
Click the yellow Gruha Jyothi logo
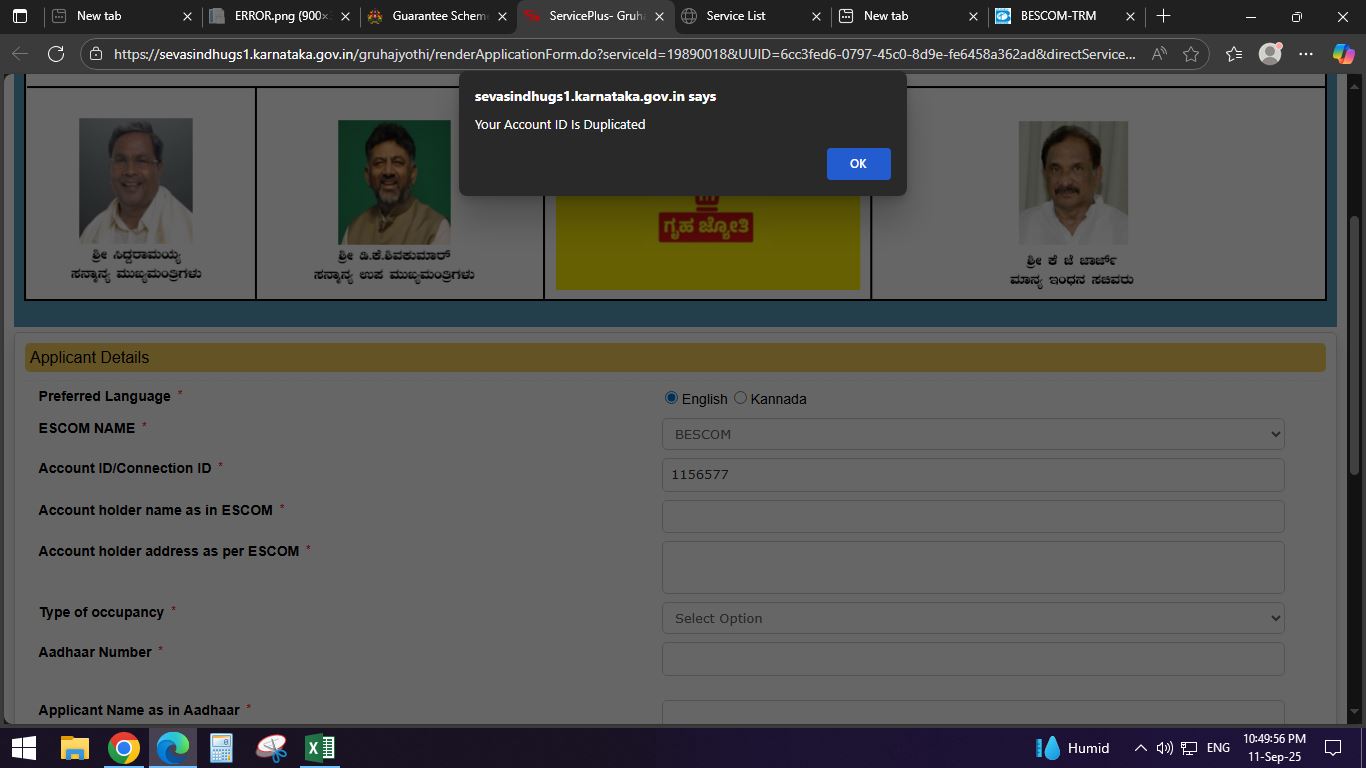tap(708, 243)
